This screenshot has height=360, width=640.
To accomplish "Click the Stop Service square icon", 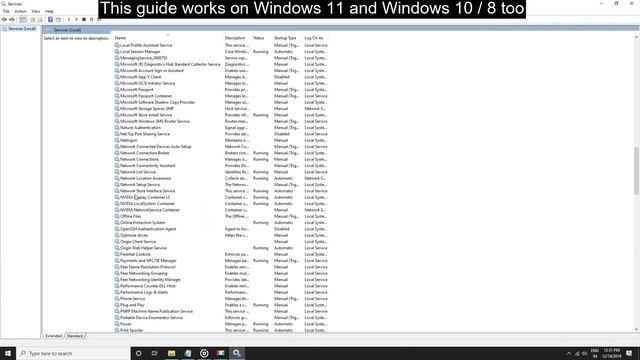I will coord(84,20).
